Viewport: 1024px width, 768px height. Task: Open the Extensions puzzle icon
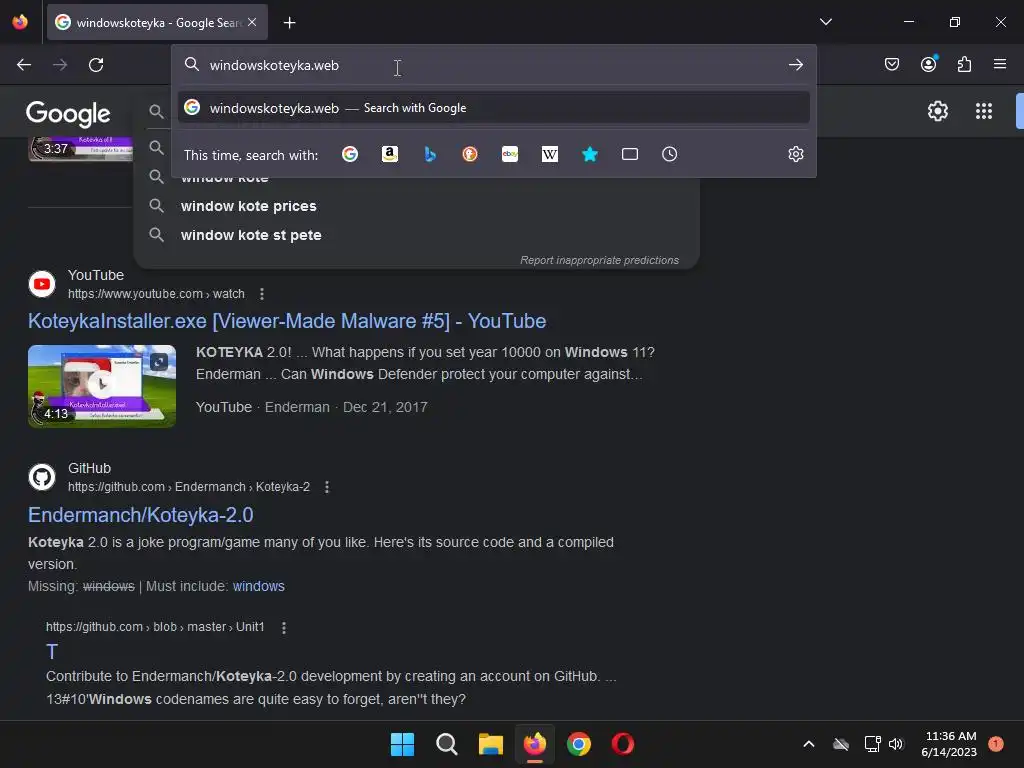[964, 64]
